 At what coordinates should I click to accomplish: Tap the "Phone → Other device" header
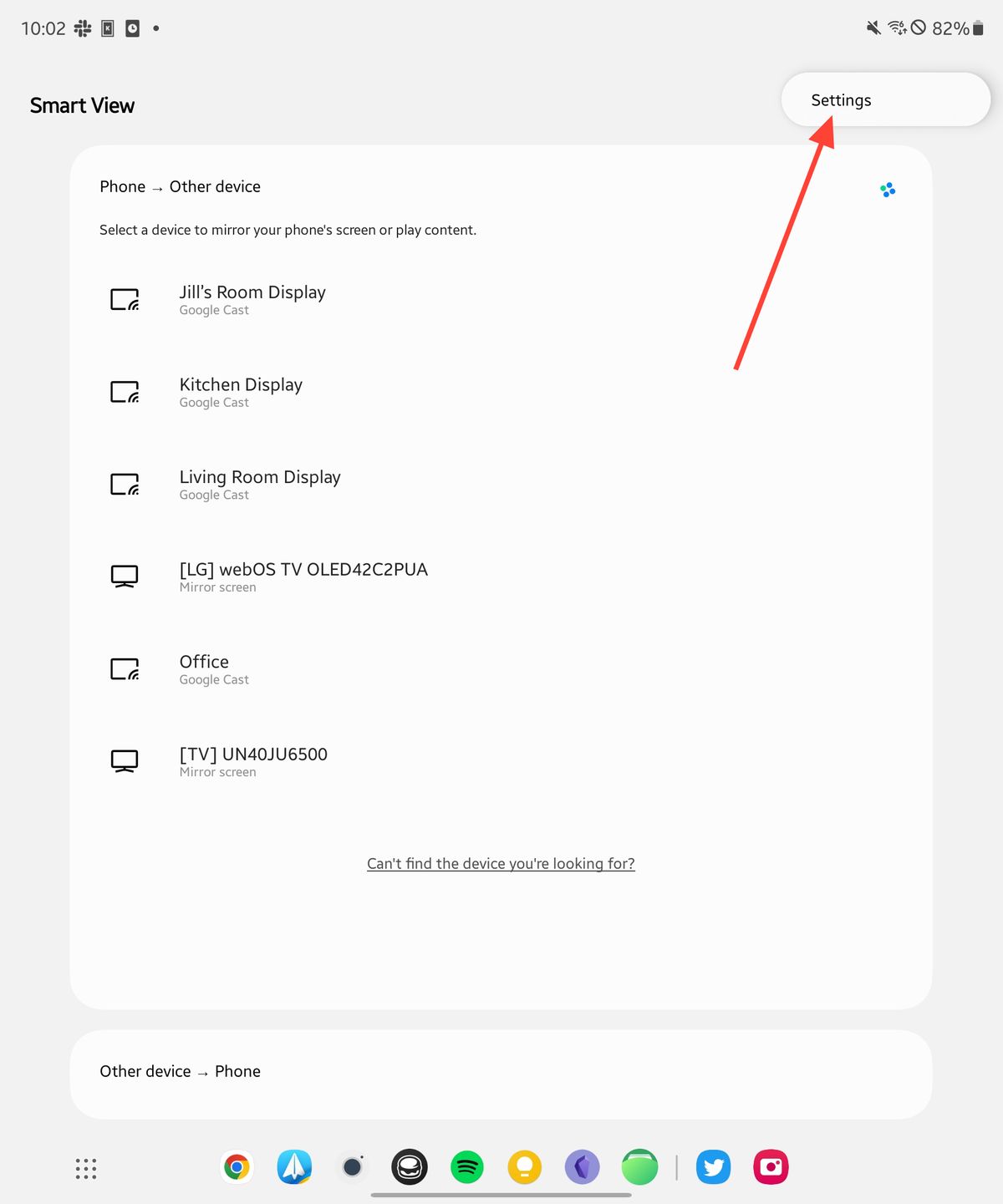click(179, 186)
